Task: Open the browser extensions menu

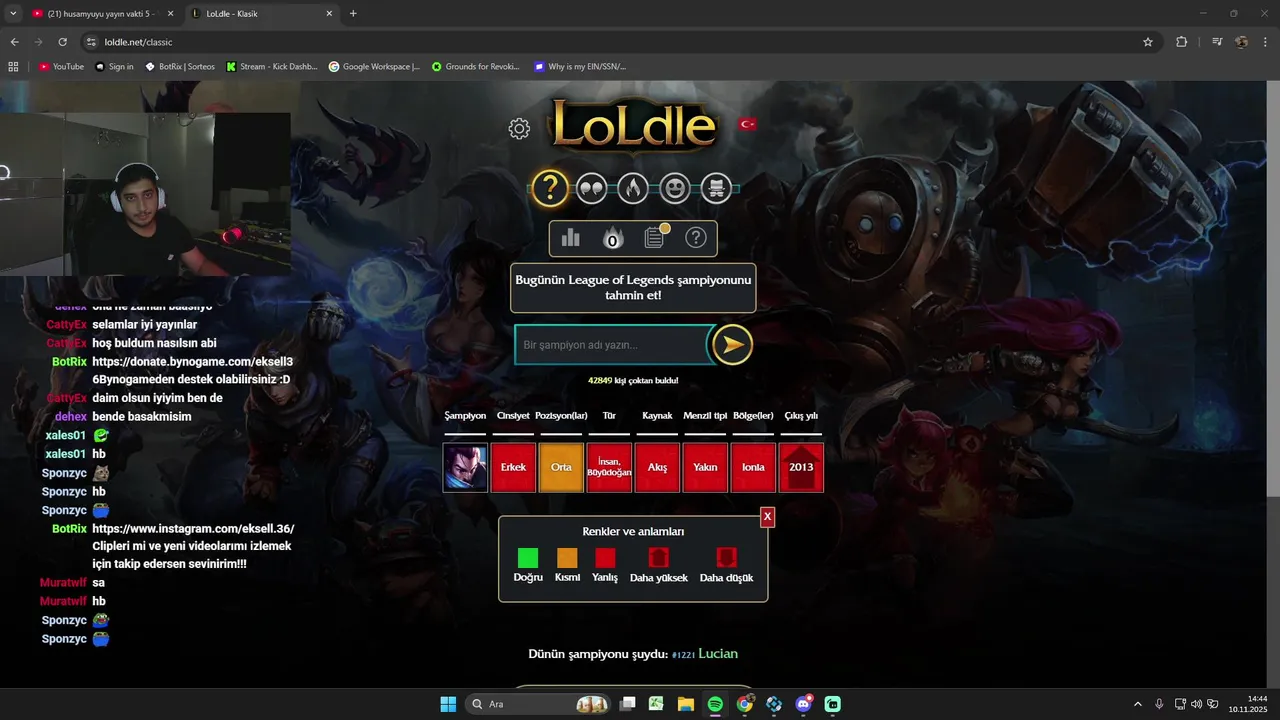Action: [1182, 42]
